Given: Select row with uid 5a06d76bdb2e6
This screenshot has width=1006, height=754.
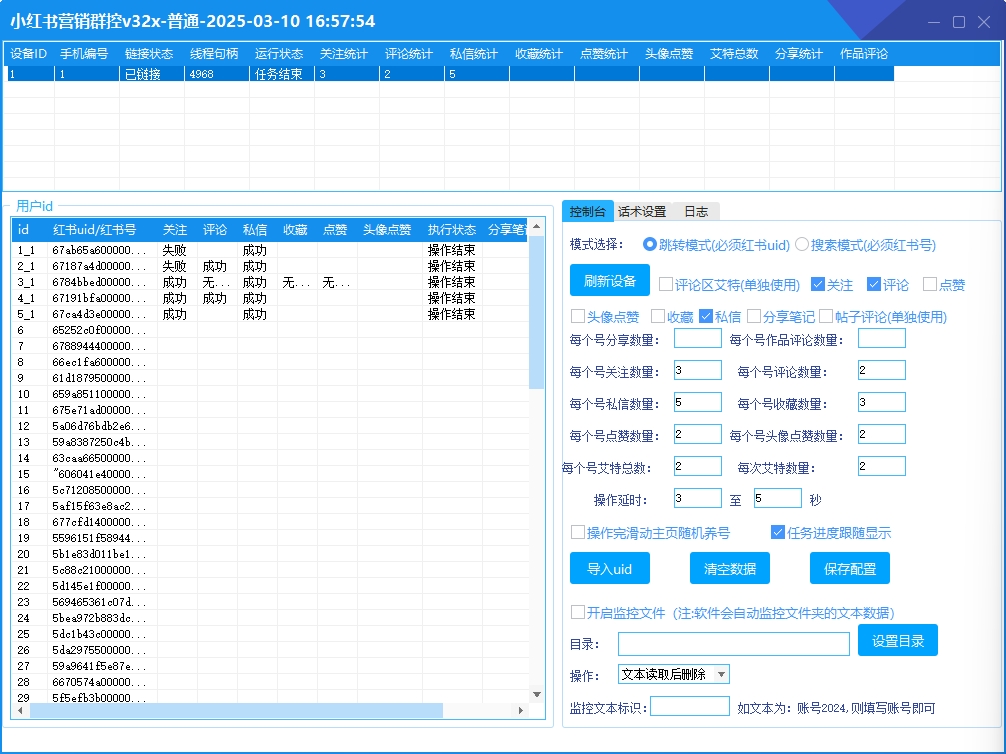Looking at the screenshot, I should pos(269,426).
